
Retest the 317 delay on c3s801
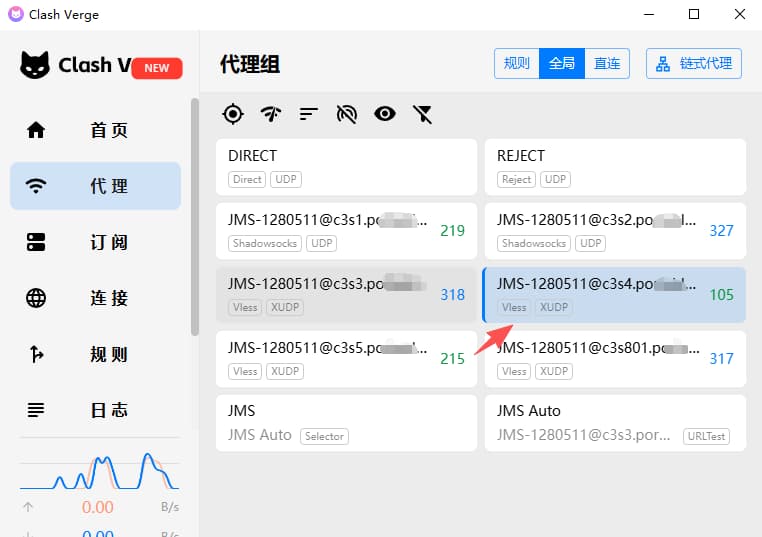[721, 359]
